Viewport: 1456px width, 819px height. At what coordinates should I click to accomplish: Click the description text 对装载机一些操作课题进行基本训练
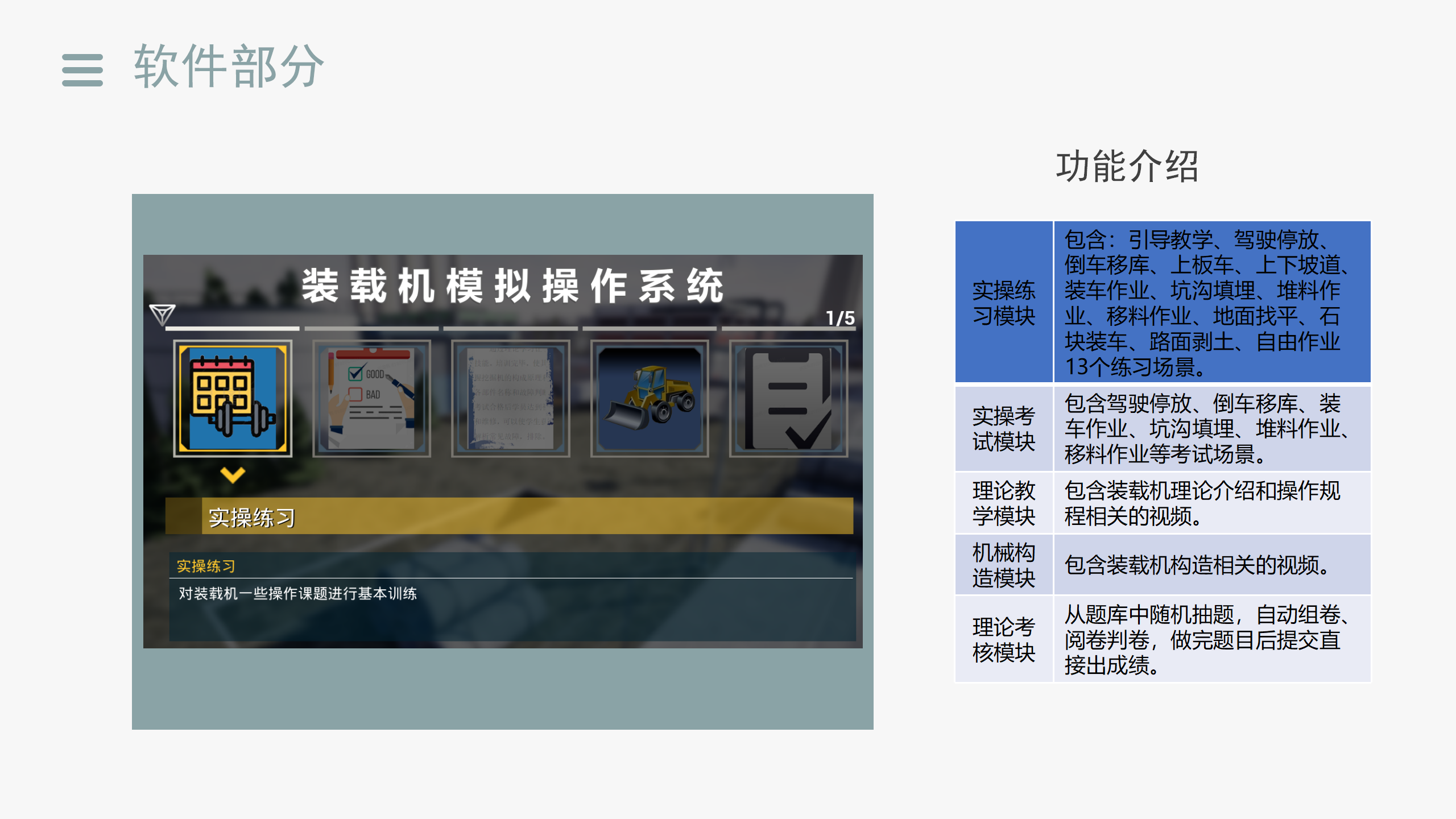tap(297, 594)
